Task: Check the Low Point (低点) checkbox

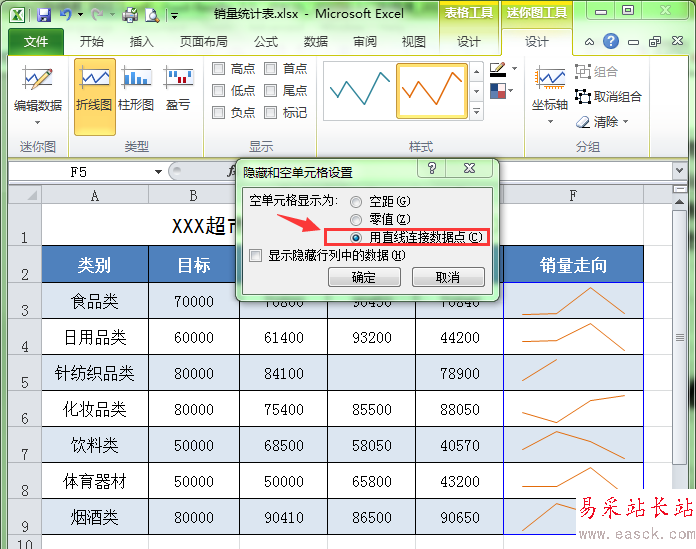Action: click(218, 91)
